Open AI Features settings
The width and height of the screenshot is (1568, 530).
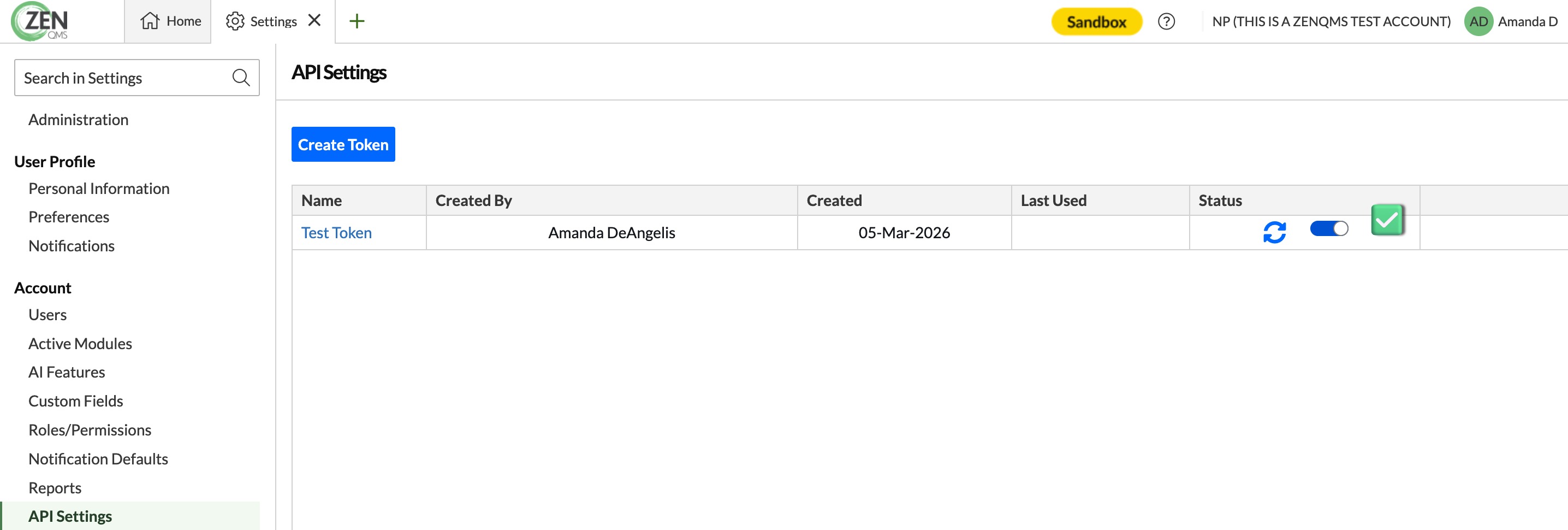tap(67, 372)
